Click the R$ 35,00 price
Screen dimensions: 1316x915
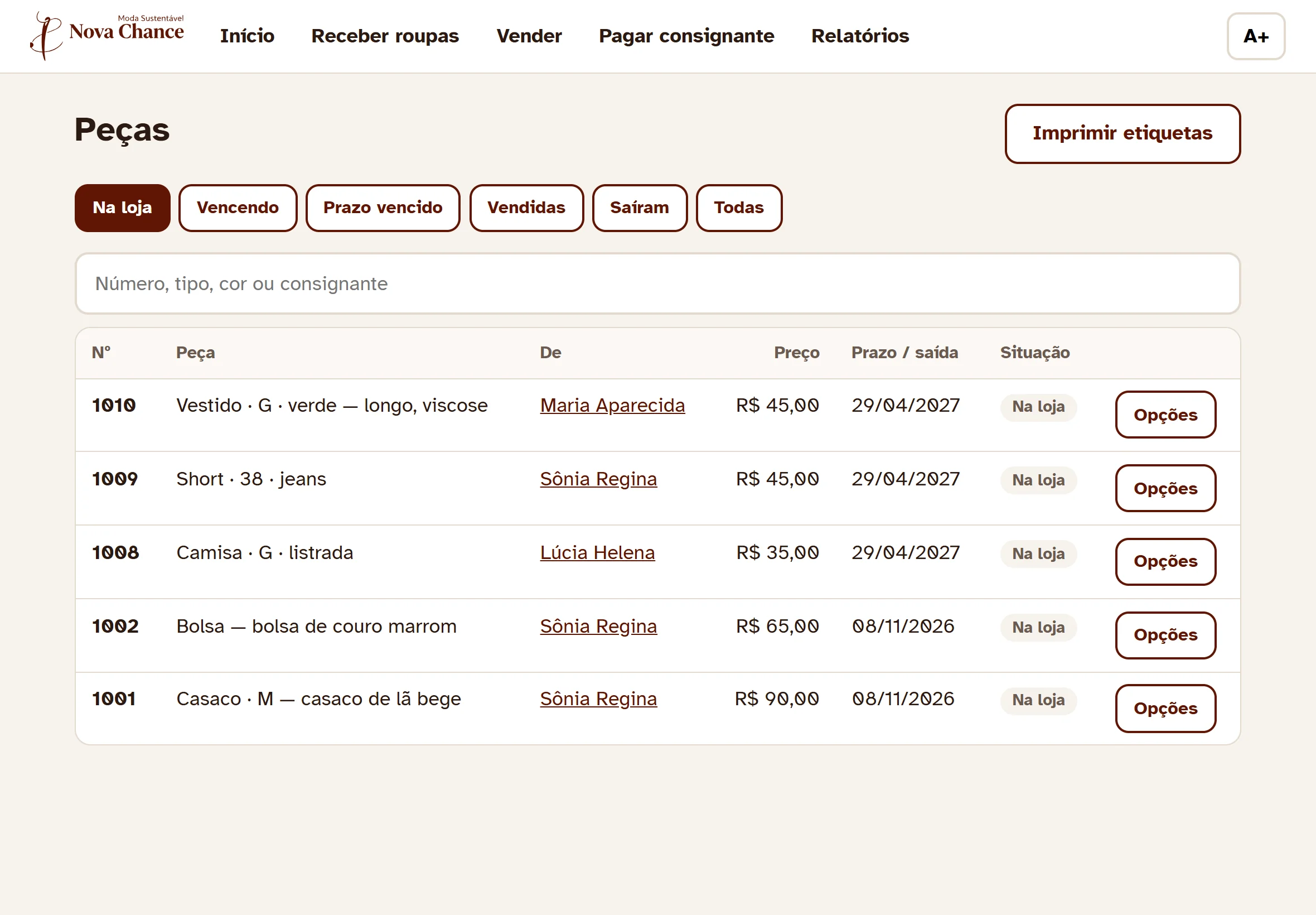(x=777, y=553)
